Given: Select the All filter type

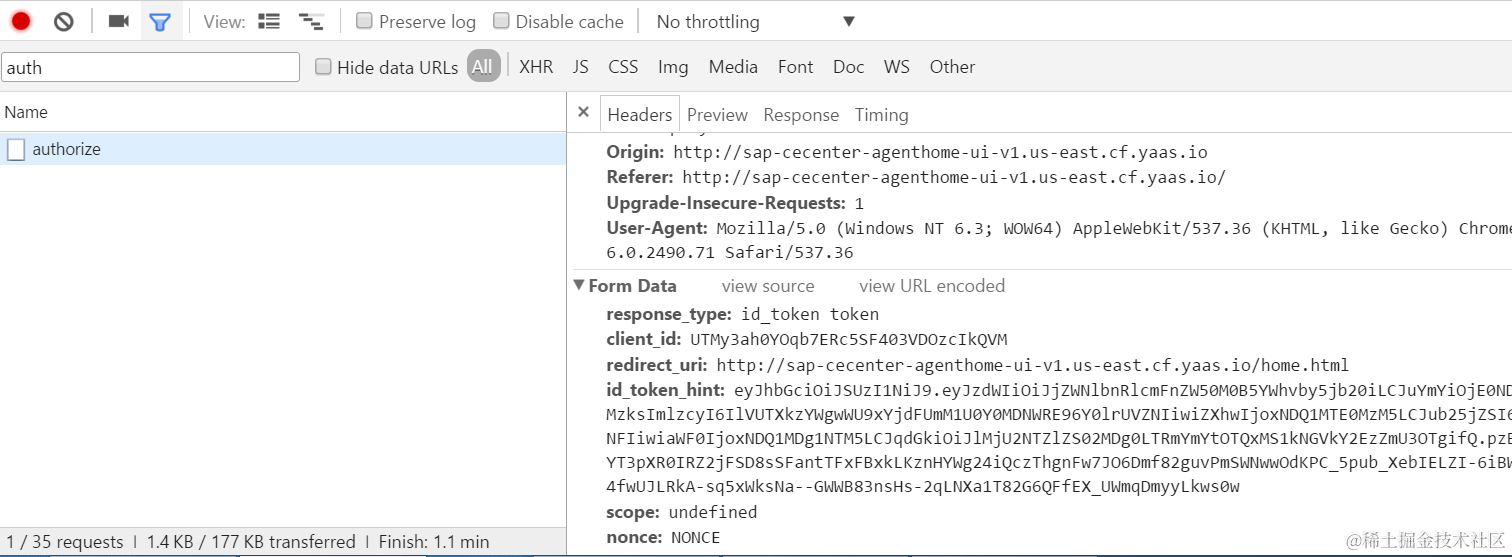Looking at the screenshot, I should tap(483, 67).
